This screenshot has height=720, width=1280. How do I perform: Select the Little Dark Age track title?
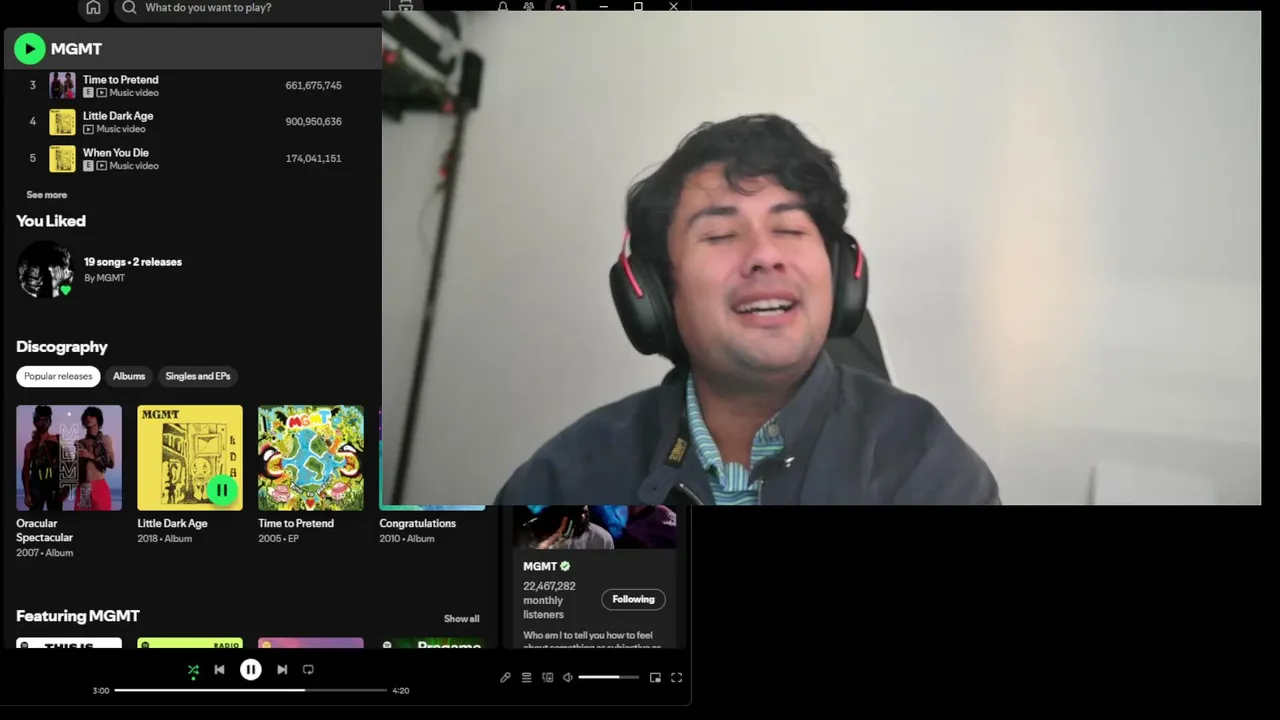[x=118, y=115]
